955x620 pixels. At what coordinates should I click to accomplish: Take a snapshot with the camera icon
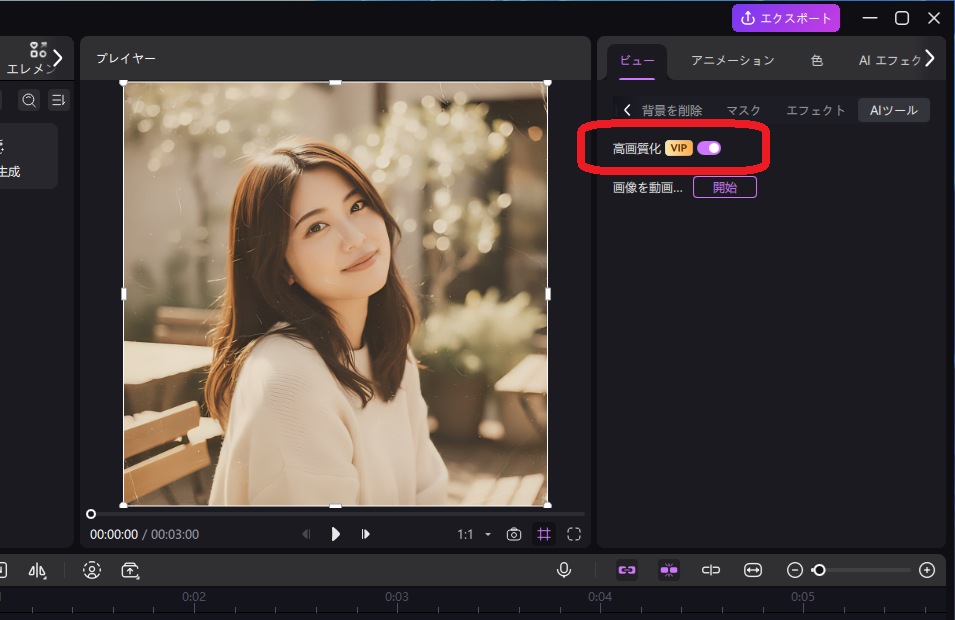(x=513, y=534)
